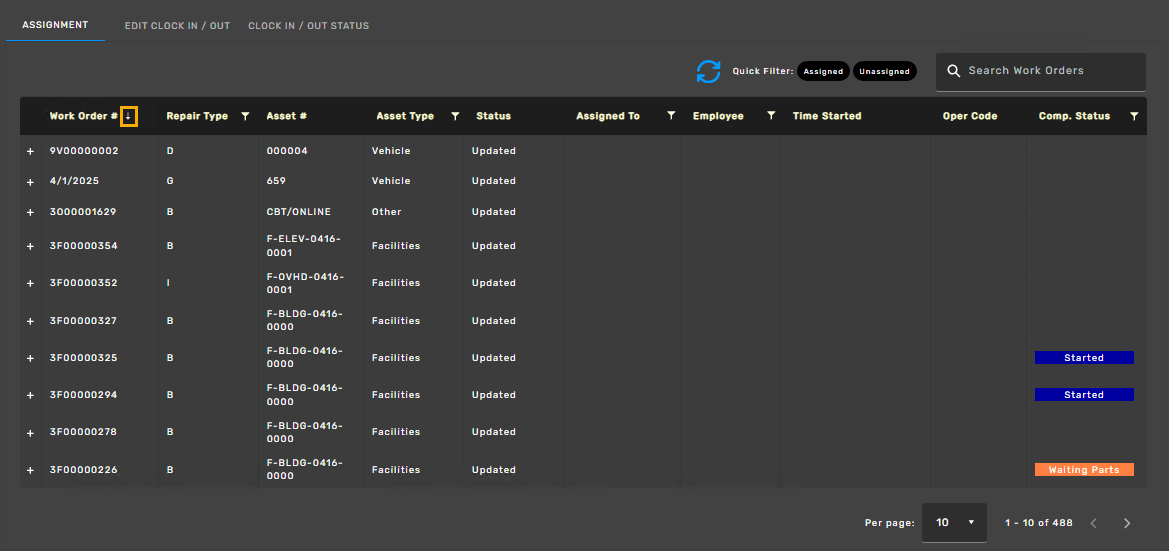Toggle the Unassigned quick filter

(x=884, y=72)
